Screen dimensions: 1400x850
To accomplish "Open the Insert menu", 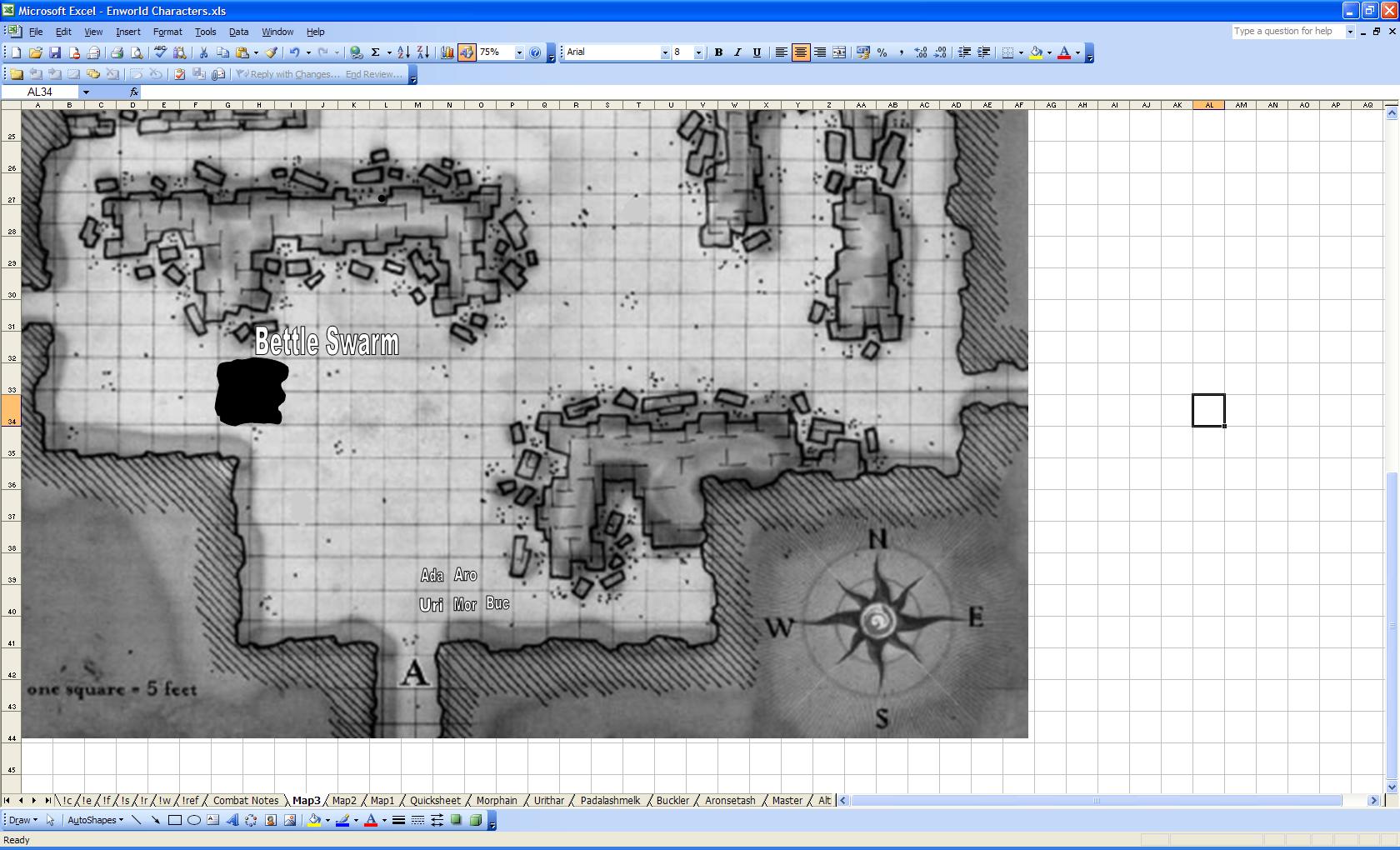I will [x=127, y=32].
